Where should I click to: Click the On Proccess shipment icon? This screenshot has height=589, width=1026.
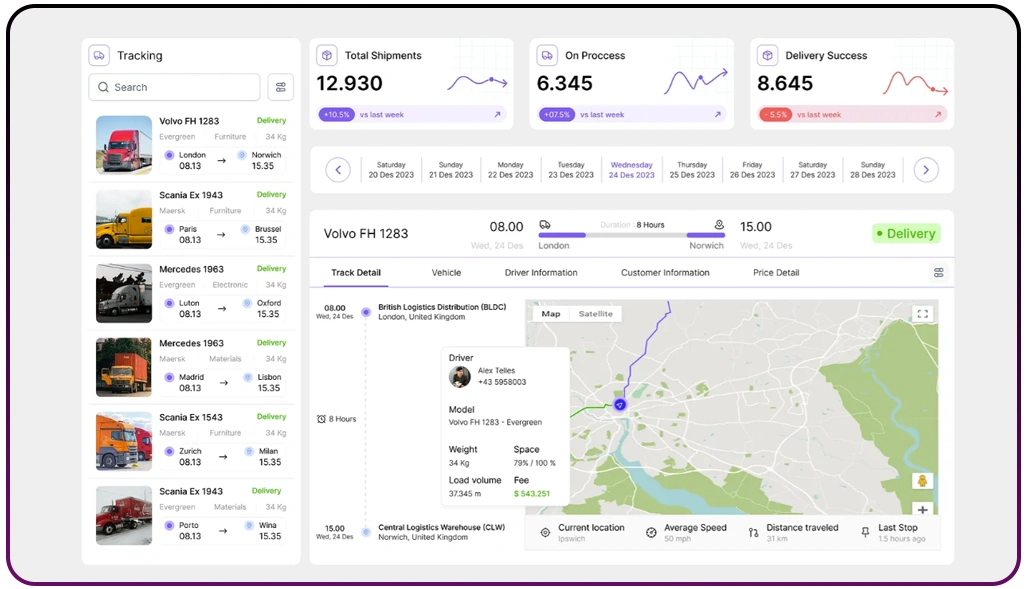coord(545,55)
